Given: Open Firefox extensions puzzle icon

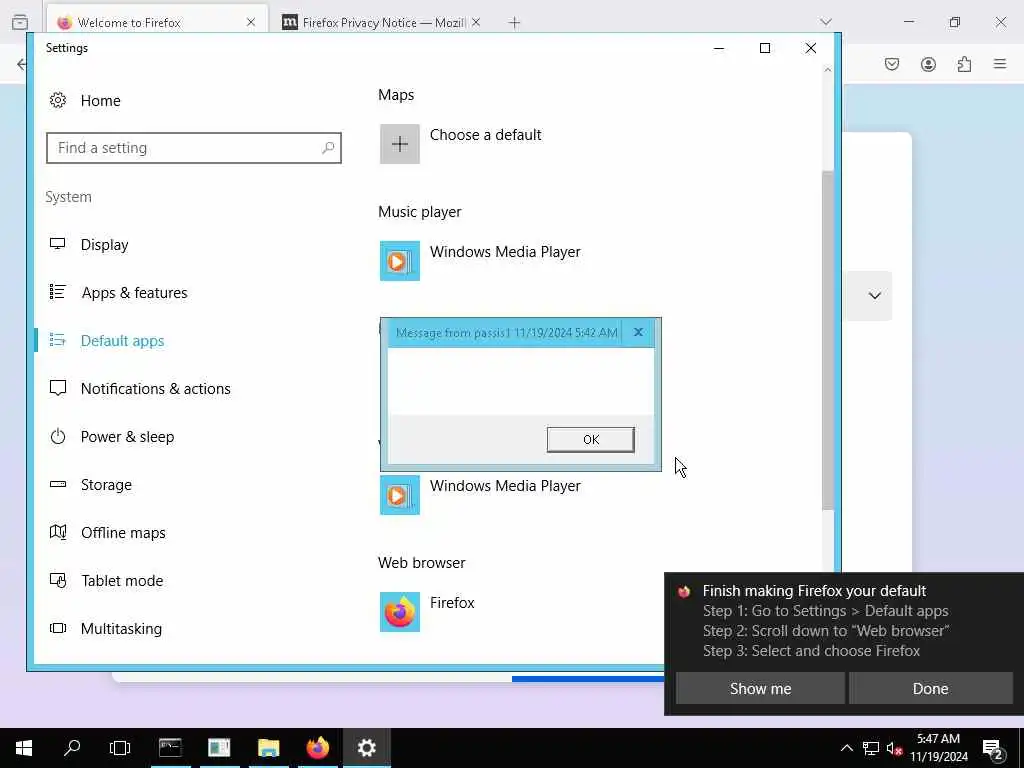Looking at the screenshot, I should click(964, 64).
